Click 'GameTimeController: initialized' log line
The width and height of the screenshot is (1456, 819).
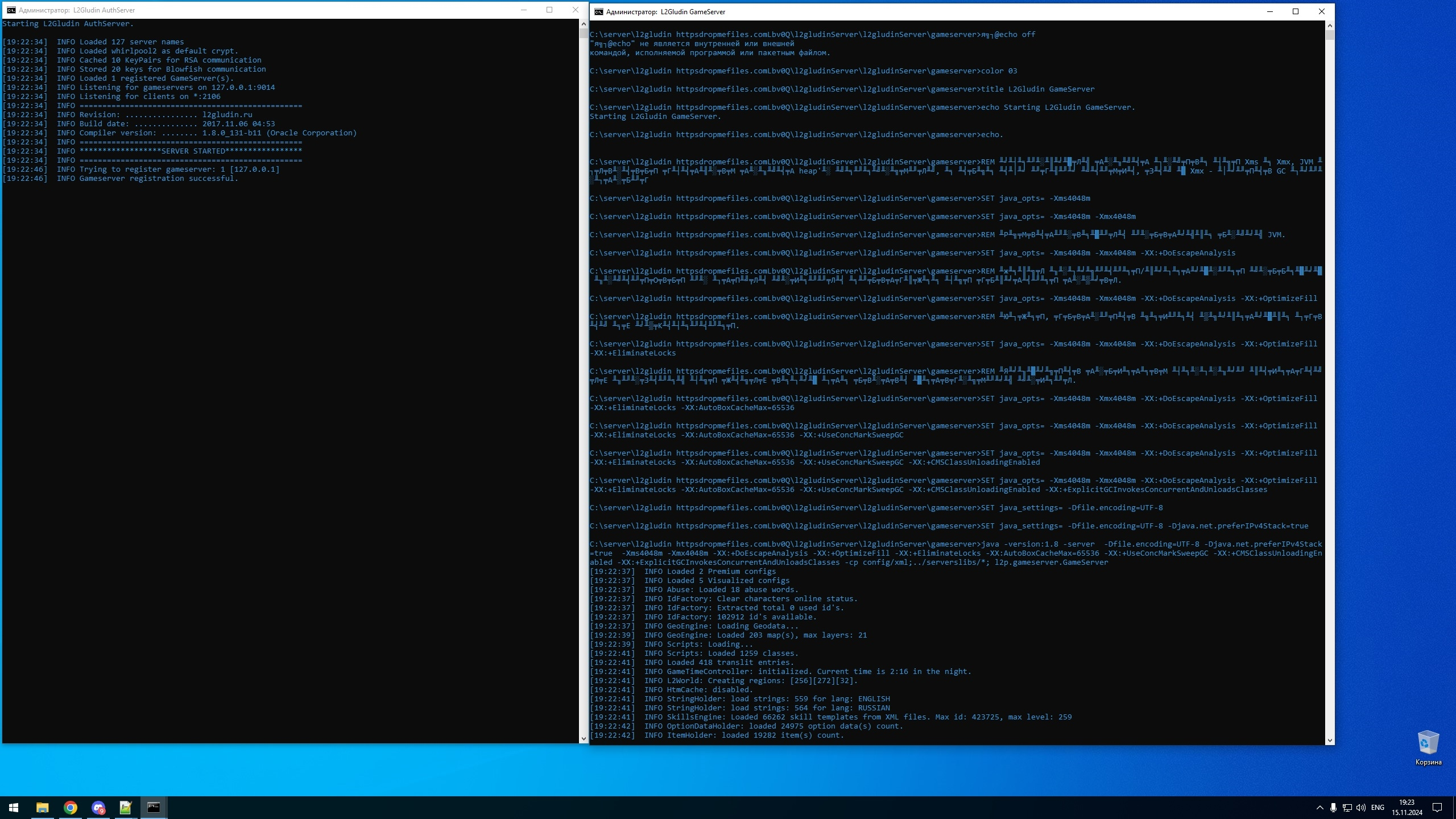[x=781, y=672]
